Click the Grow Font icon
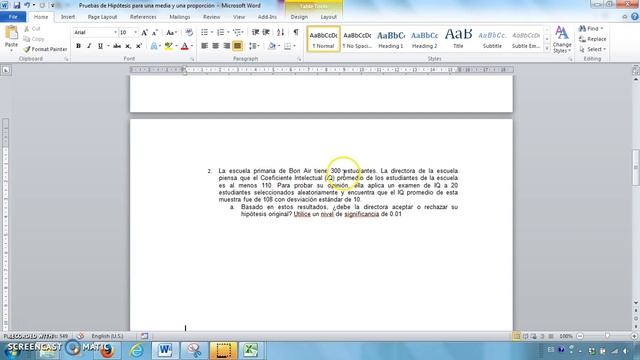Image resolution: width=640 pixels, height=360 pixels. [144, 32]
